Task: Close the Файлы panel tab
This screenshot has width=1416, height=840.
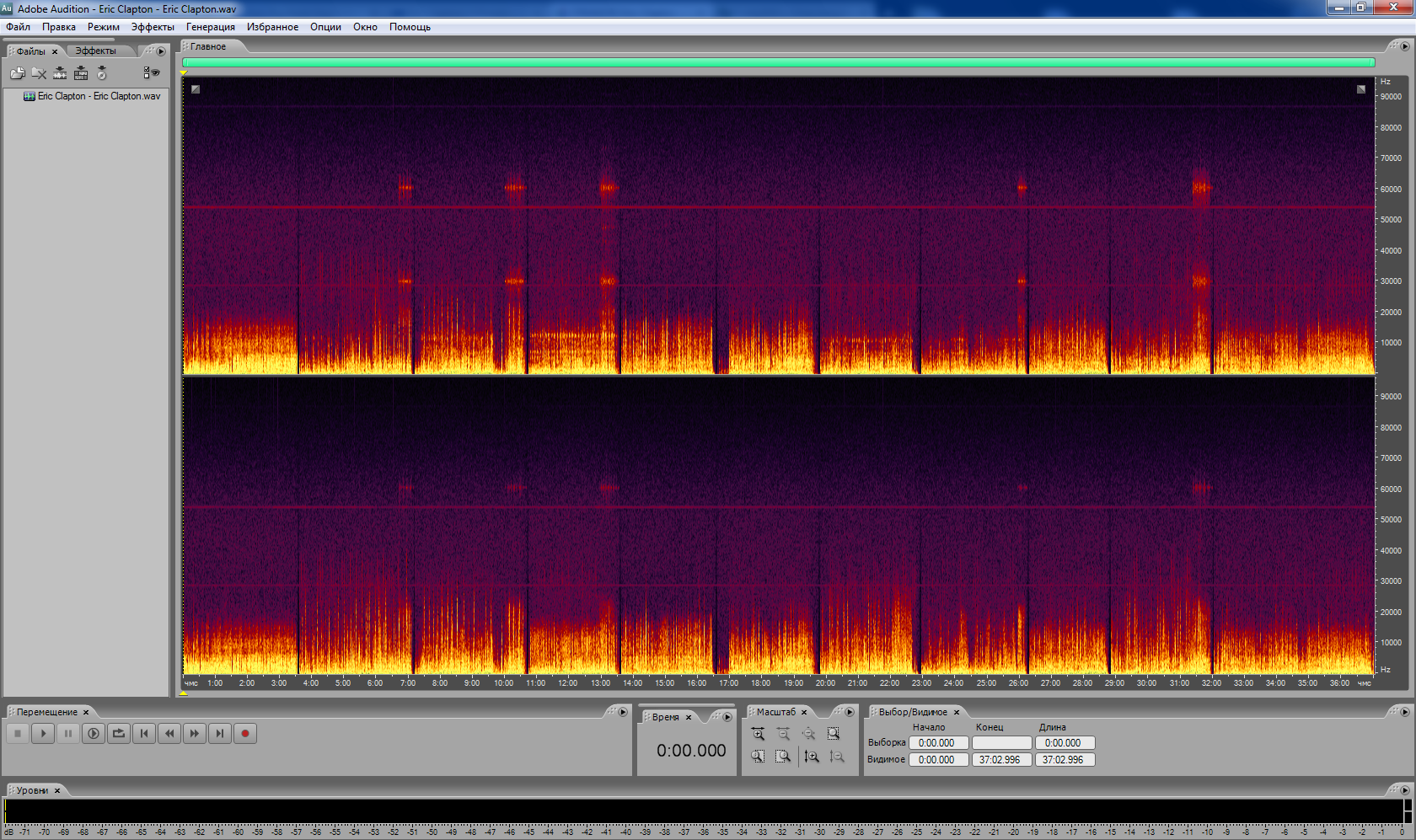Action: pyautogui.click(x=55, y=51)
